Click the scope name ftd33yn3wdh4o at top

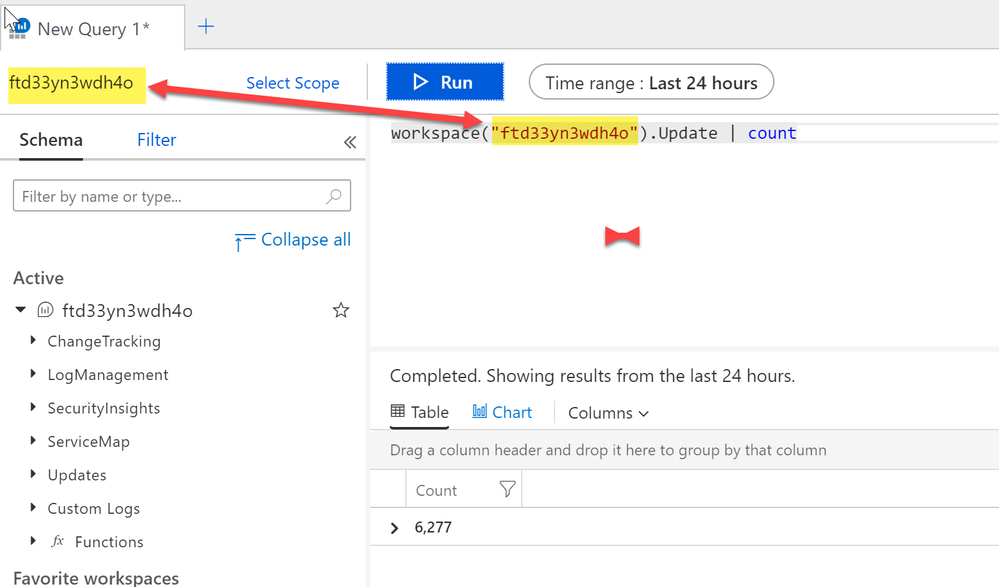[71, 83]
